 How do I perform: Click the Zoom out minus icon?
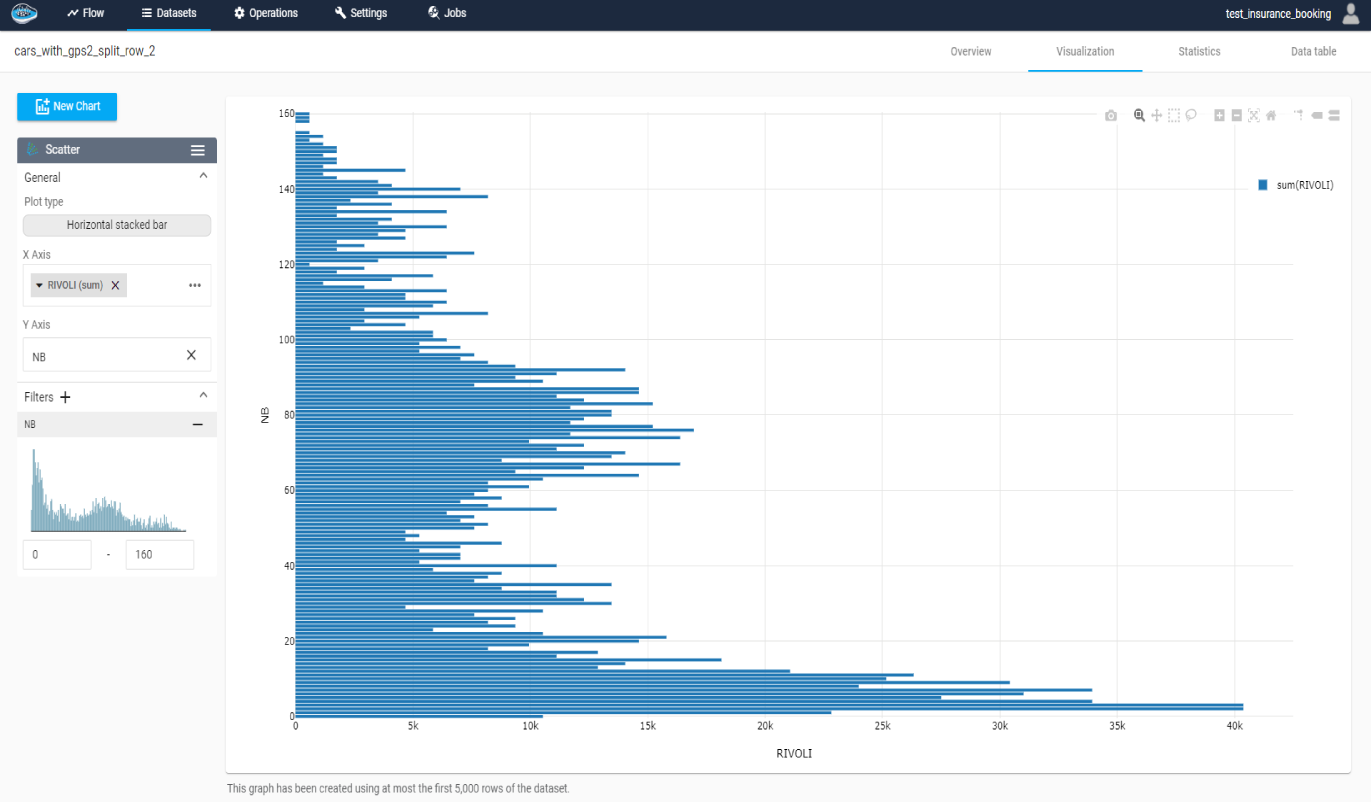(x=1236, y=116)
